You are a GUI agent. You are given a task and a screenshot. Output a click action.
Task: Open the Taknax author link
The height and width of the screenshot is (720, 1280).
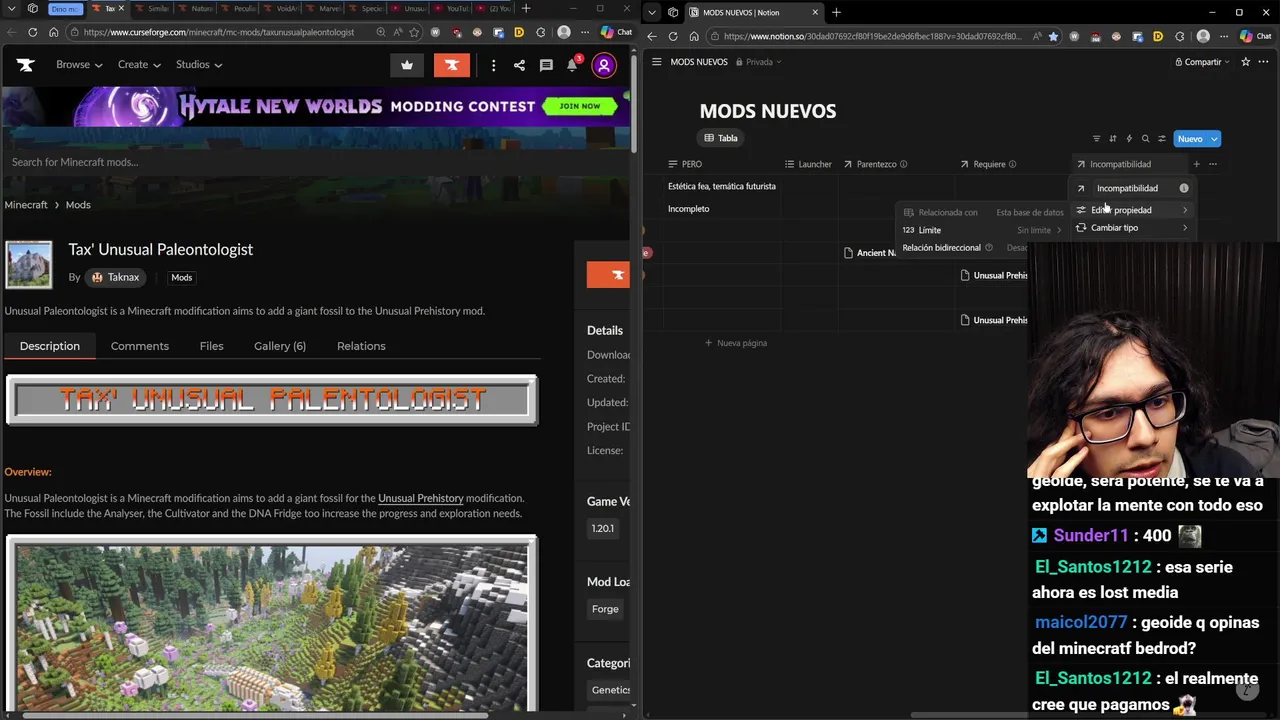pyautogui.click(x=116, y=277)
